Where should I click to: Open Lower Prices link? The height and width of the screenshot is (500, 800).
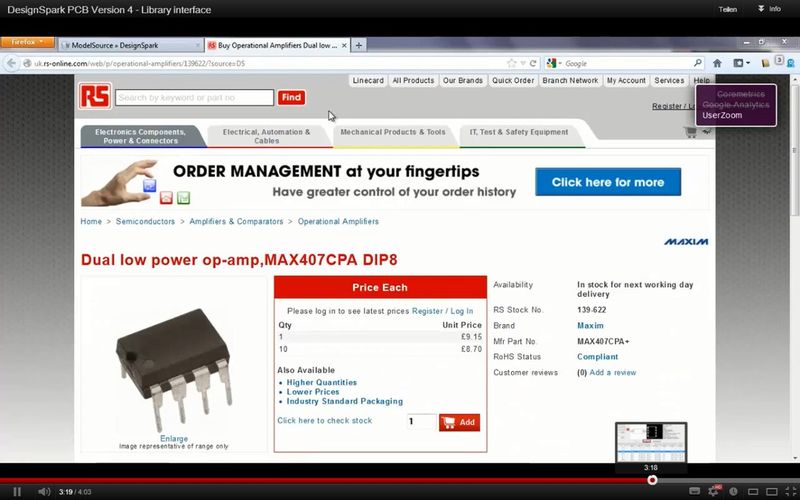point(313,392)
